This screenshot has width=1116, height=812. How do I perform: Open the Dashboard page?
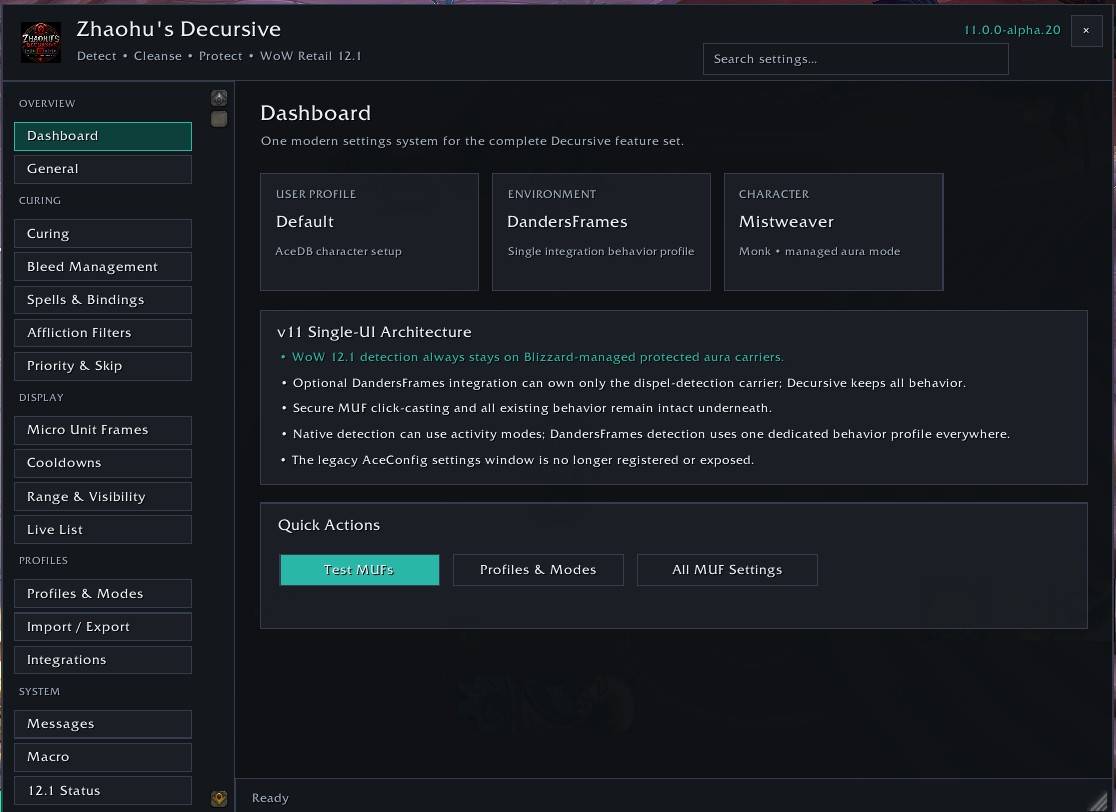102,136
